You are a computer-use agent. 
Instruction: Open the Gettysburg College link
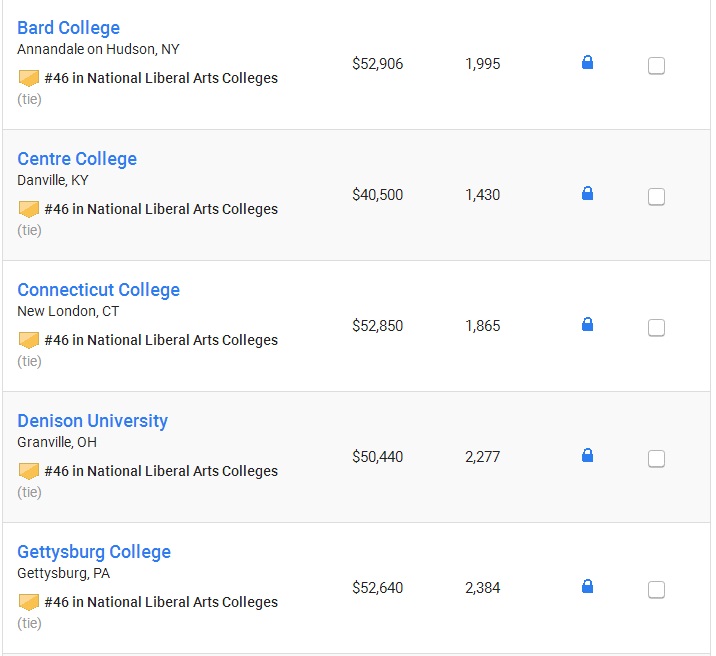94,552
